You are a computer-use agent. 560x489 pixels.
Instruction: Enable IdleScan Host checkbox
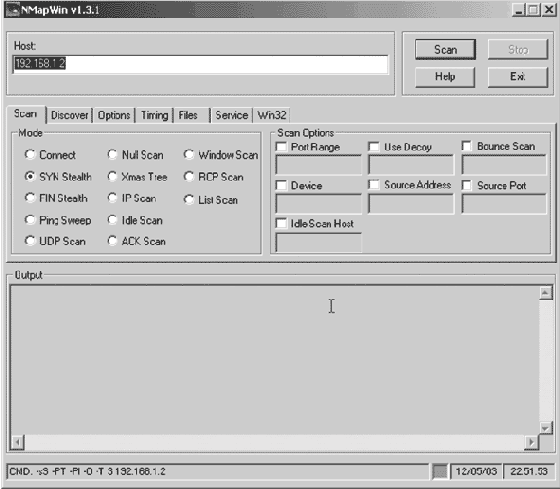pyautogui.click(x=281, y=223)
